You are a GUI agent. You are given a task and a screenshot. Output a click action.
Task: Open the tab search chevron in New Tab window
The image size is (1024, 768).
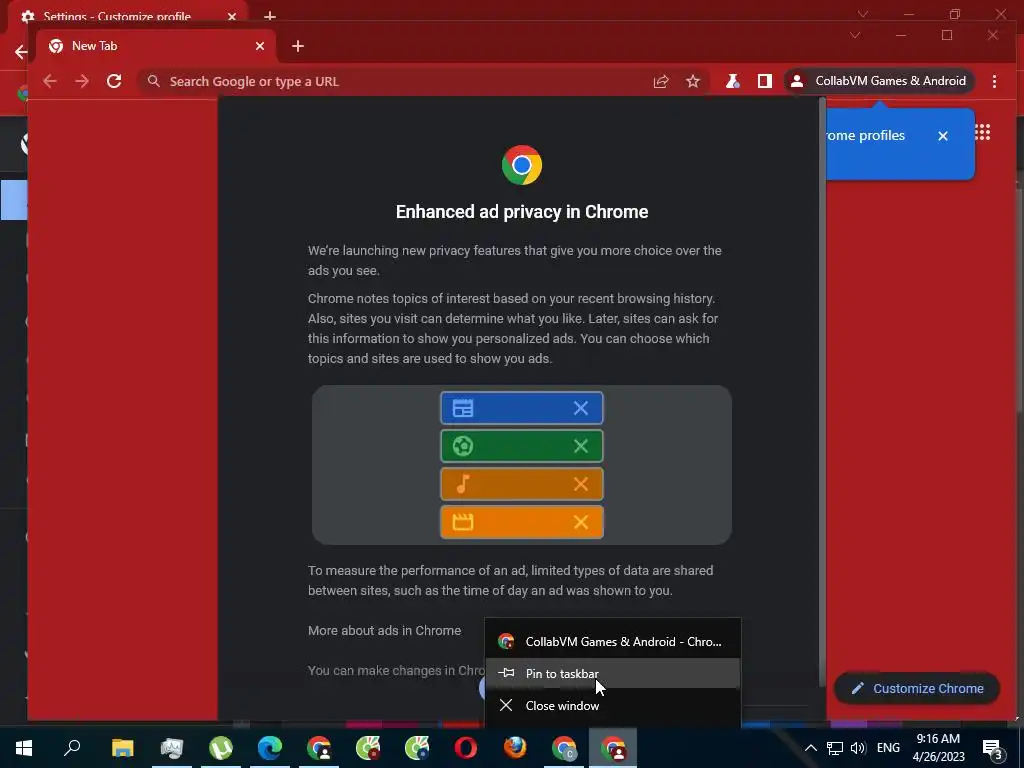(855, 35)
